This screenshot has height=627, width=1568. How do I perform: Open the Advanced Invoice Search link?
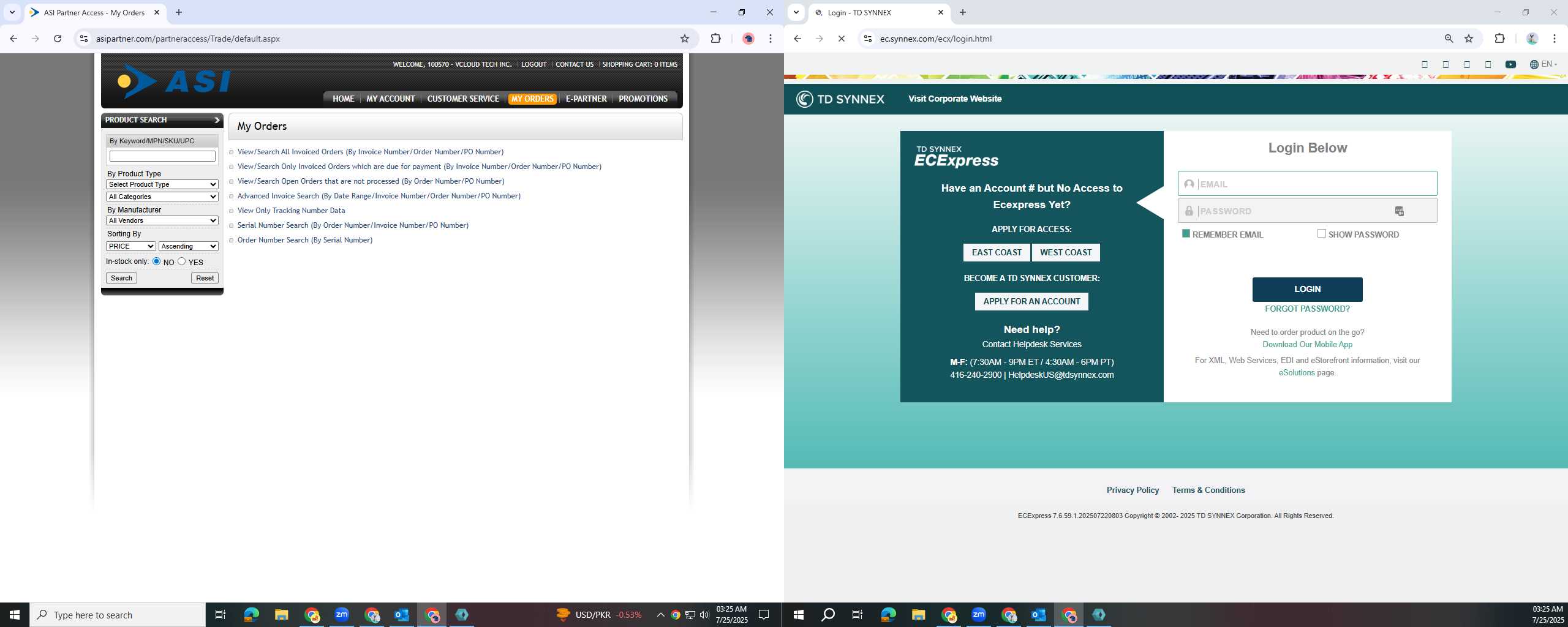(379, 196)
